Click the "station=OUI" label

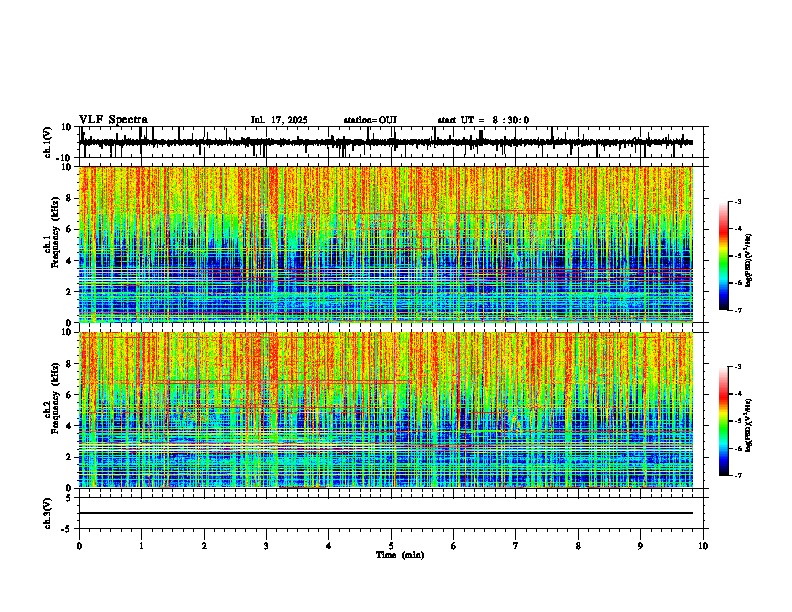pyautogui.click(x=370, y=120)
